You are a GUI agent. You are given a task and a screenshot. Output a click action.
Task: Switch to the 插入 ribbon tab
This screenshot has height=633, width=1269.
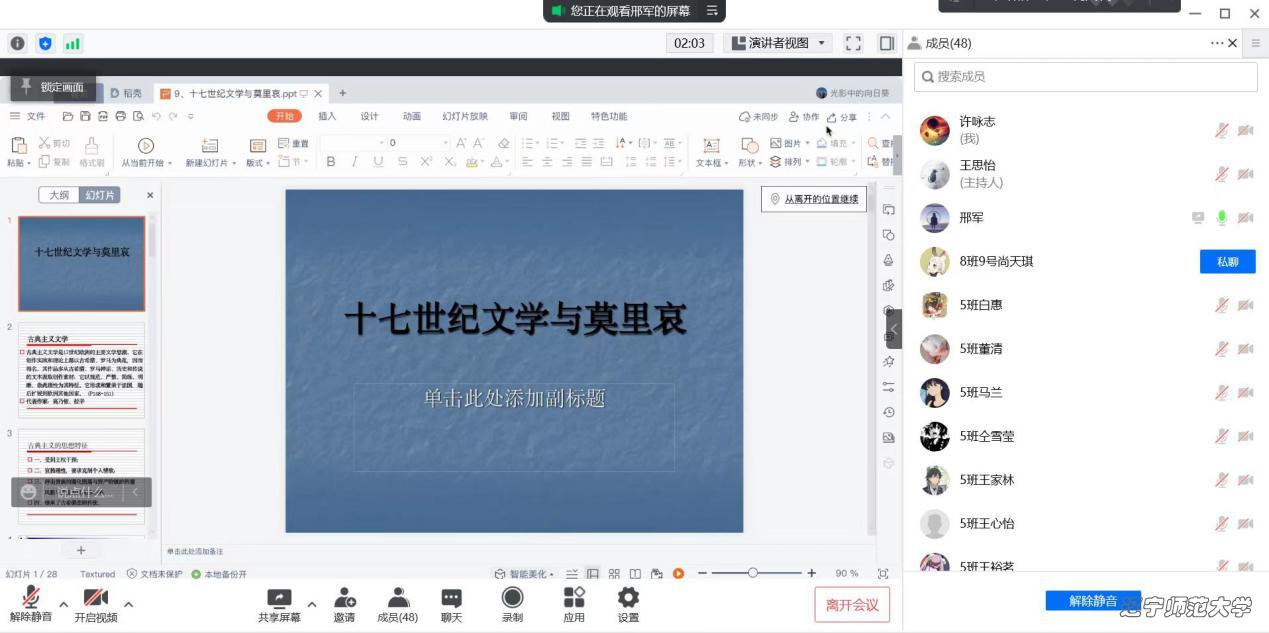pyautogui.click(x=326, y=116)
